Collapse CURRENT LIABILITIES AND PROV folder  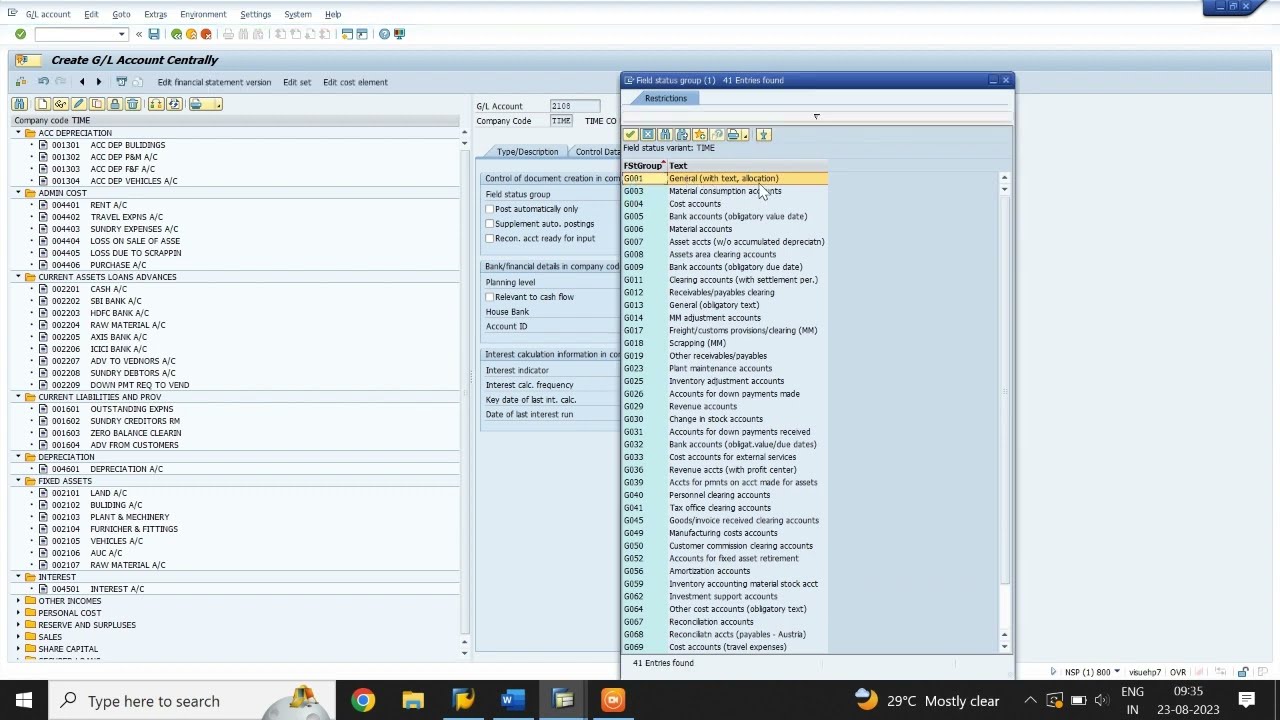pyautogui.click(x=18, y=397)
